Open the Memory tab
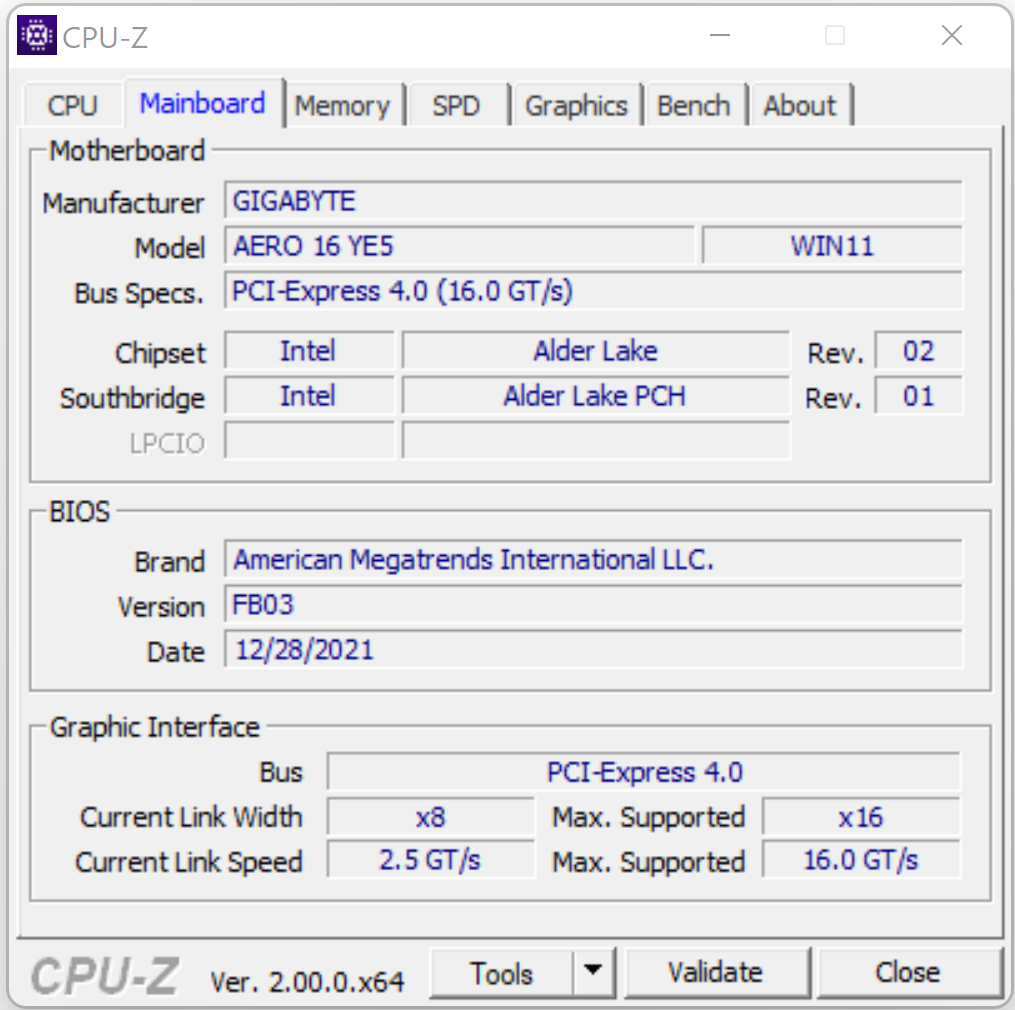 point(342,106)
